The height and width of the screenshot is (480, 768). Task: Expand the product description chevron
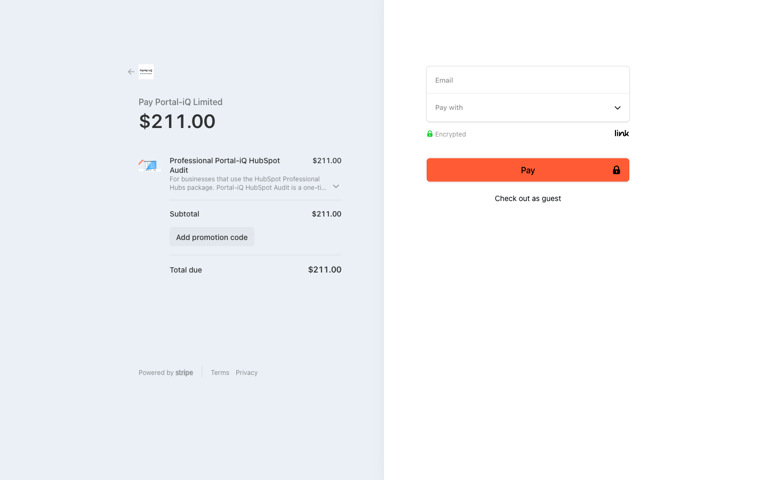pos(336,187)
